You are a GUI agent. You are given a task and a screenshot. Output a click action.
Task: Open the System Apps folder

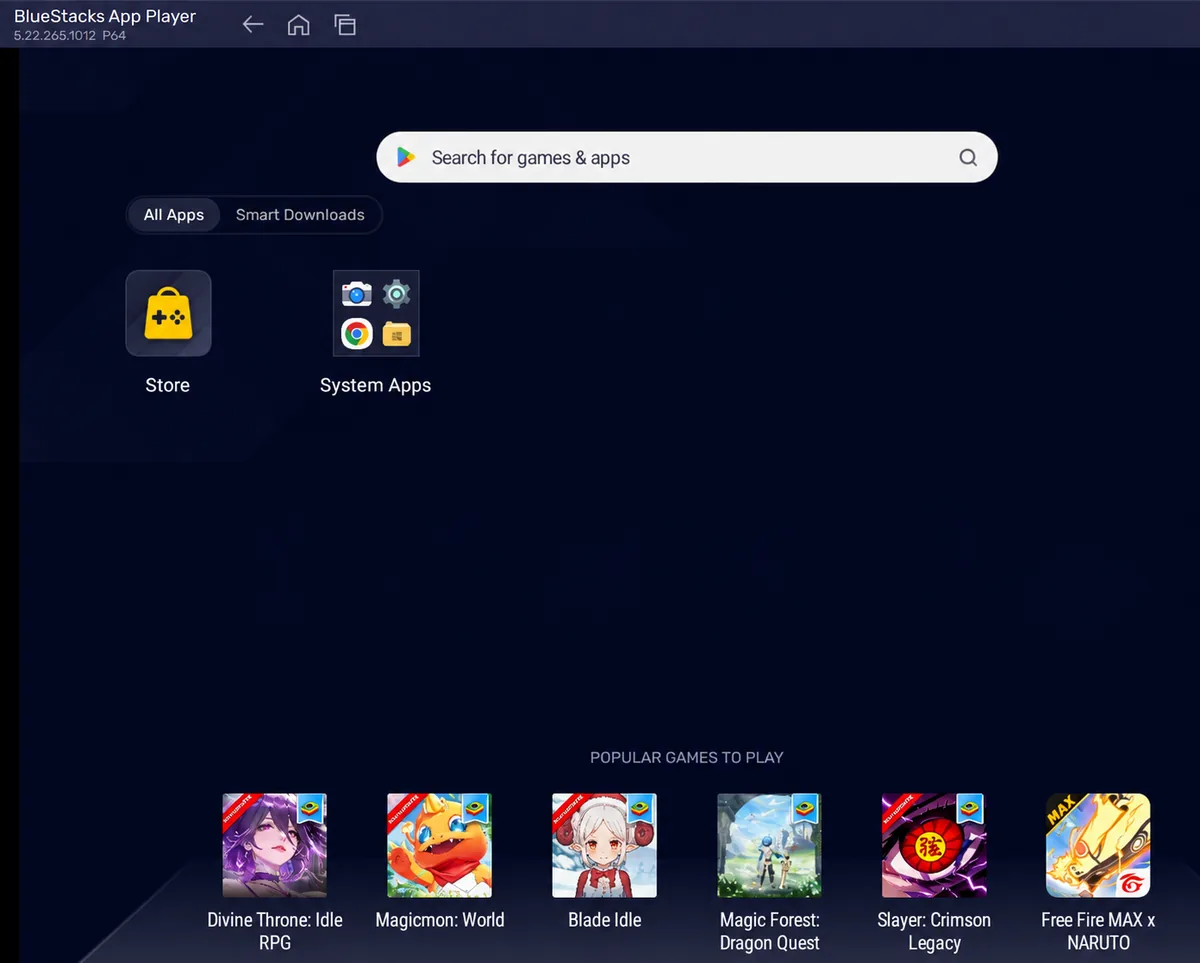tap(376, 313)
